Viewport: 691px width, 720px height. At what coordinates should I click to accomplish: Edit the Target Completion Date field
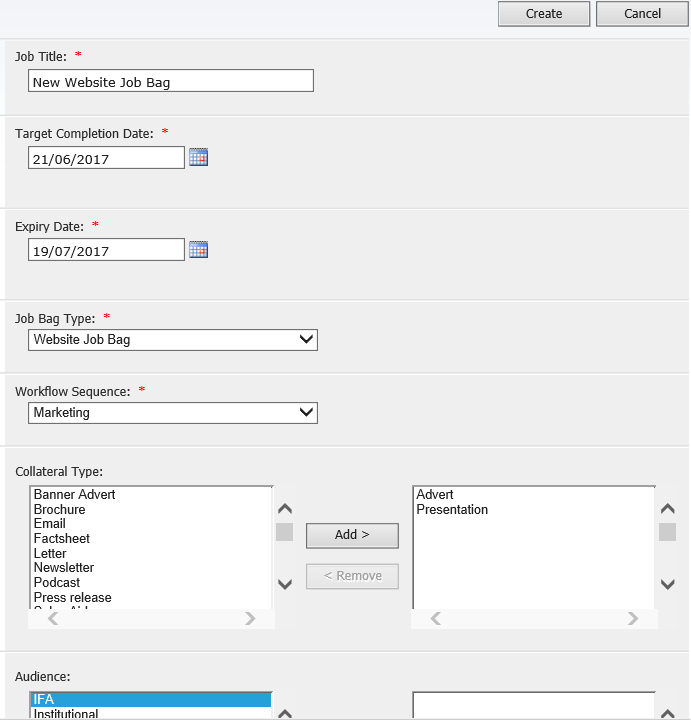pyautogui.click(x=107, y=158)
